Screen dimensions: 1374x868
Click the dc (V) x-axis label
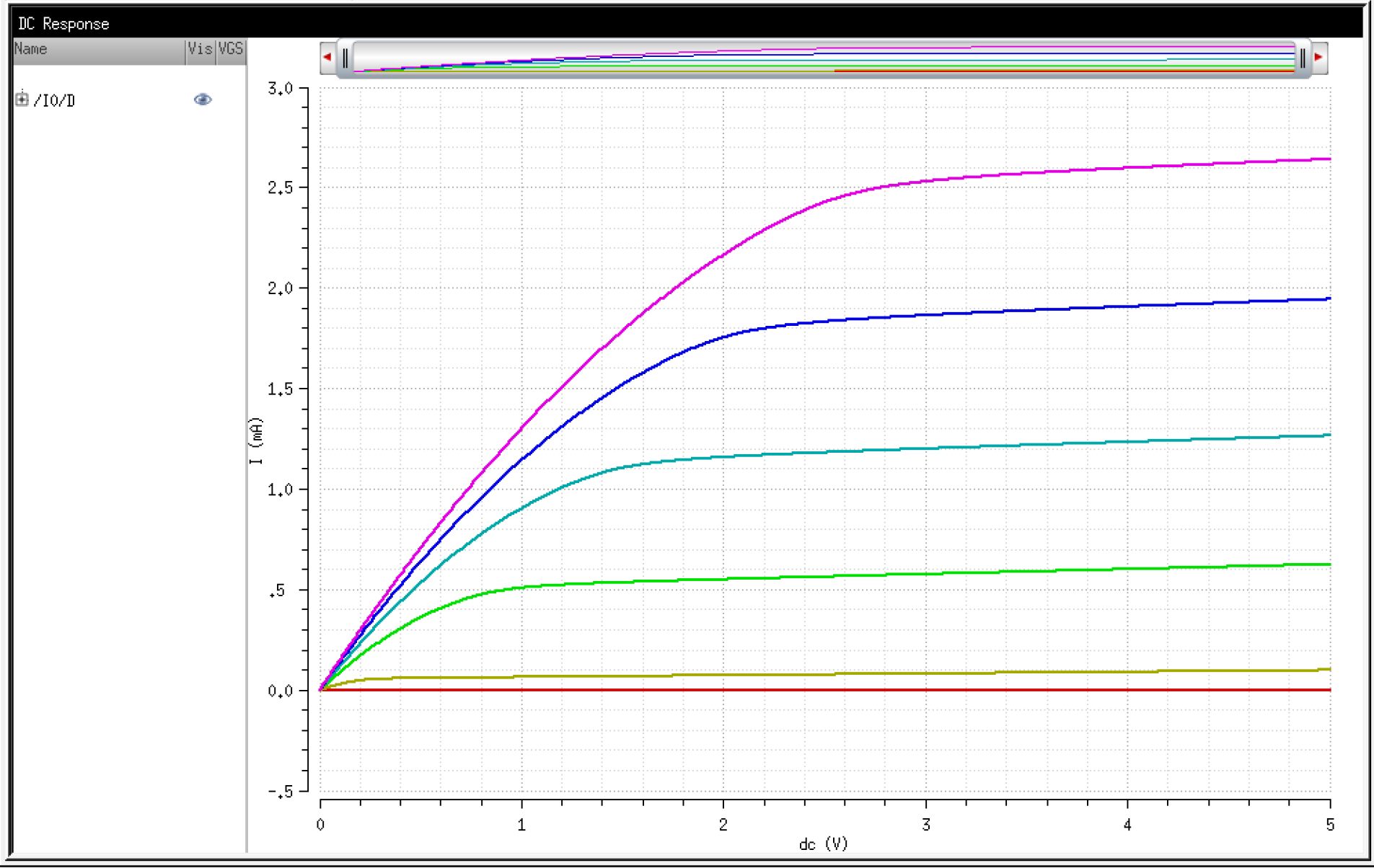tap(823, 844)
